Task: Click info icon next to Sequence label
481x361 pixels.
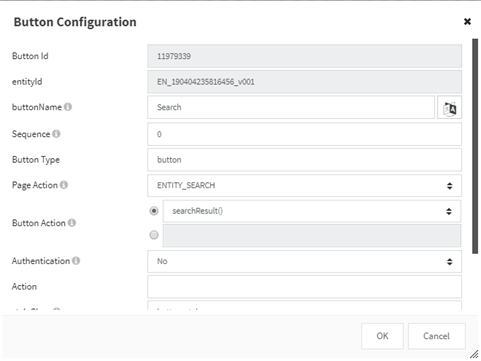Action: pos(56,134)
